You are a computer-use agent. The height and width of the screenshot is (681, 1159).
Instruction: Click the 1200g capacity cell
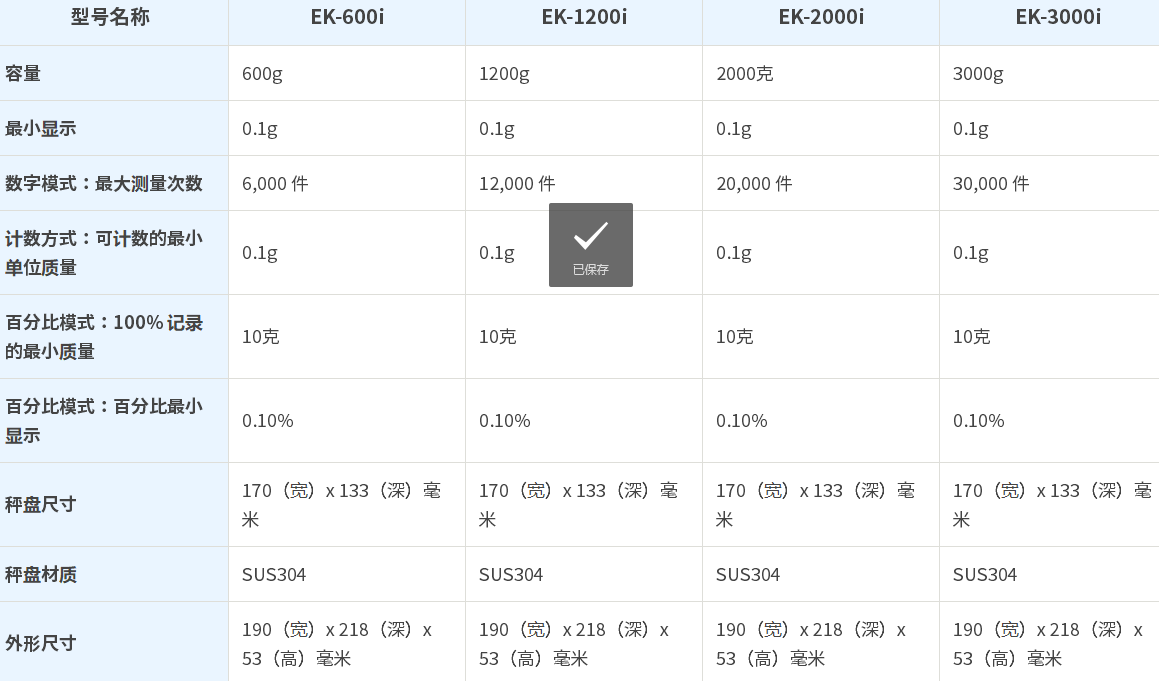pos(503,74)
